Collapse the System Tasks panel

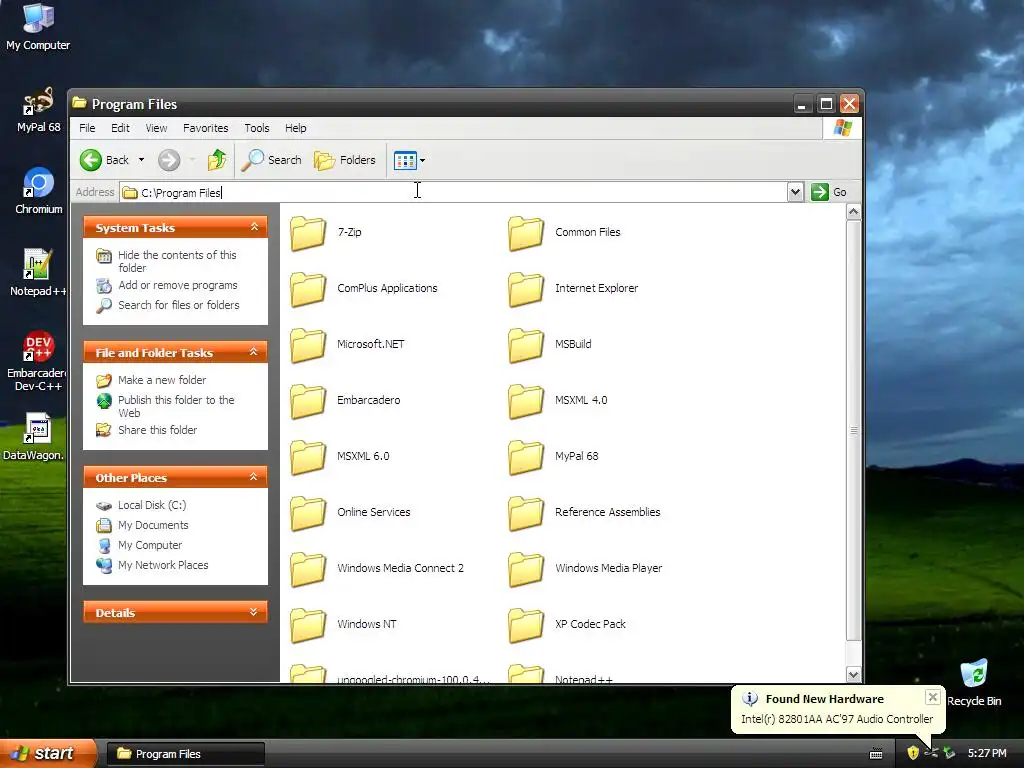pyautogui.click(x=254, y=227)
